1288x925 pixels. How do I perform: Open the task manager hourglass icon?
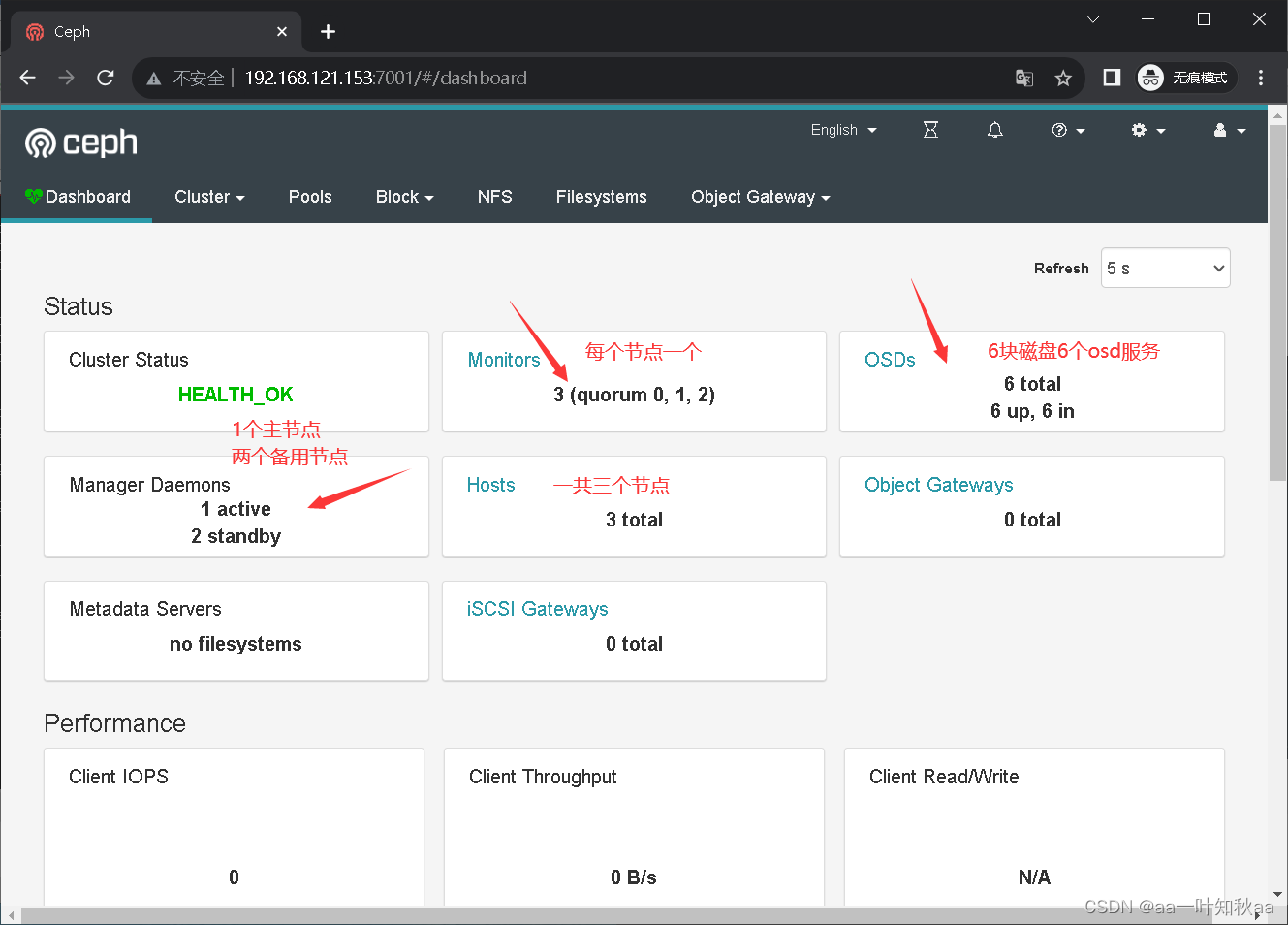coord(930,130)
